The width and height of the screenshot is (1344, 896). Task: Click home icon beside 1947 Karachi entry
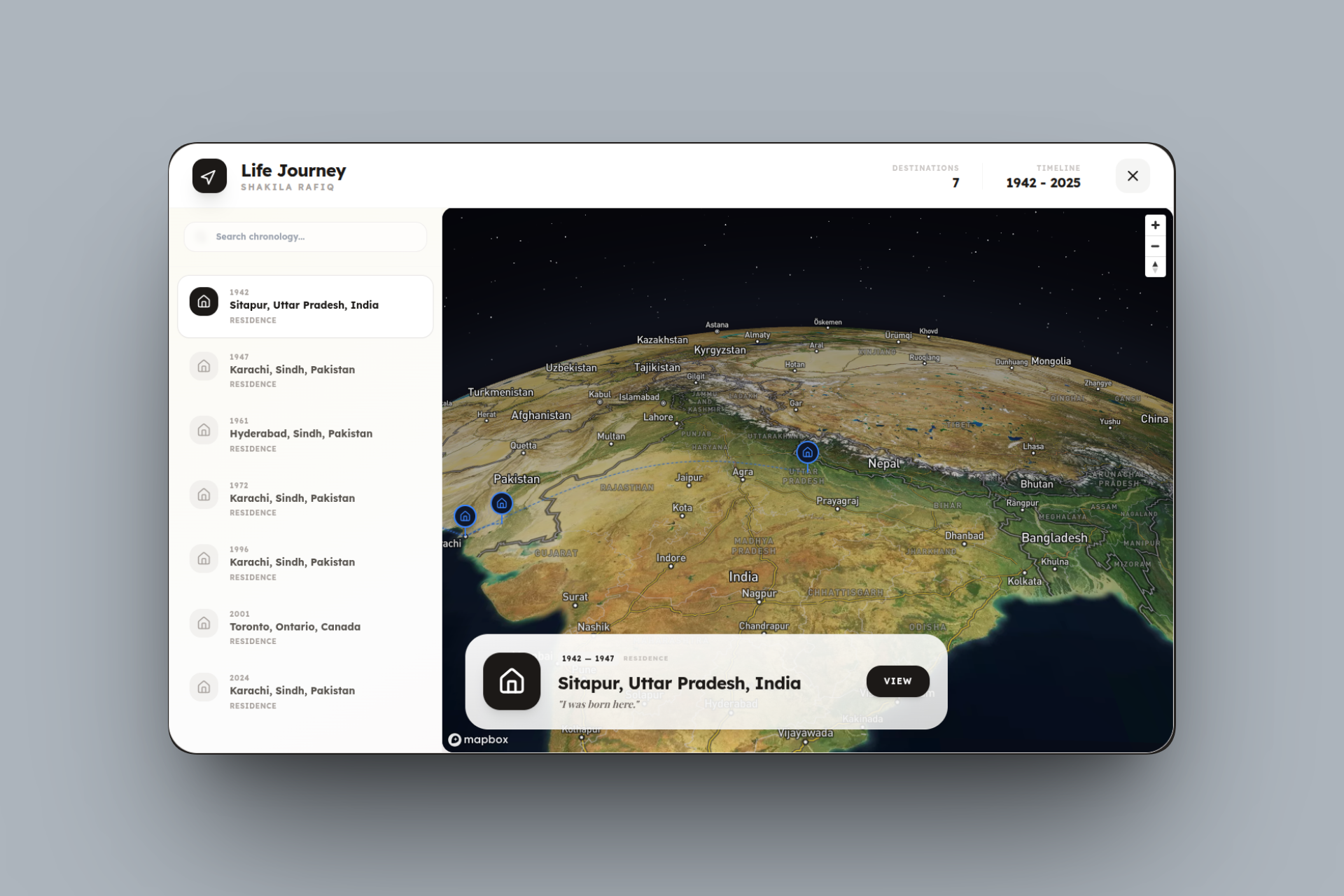point(204,366)
